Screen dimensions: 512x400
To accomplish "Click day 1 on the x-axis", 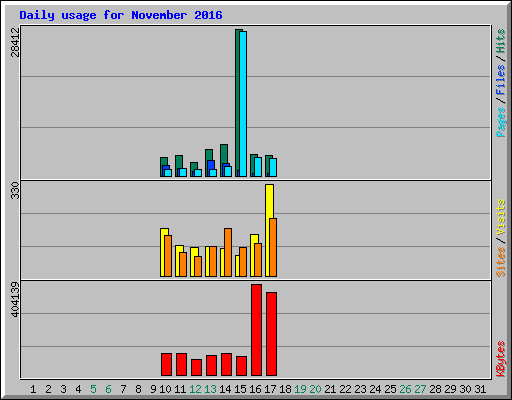I will point(33,389).
